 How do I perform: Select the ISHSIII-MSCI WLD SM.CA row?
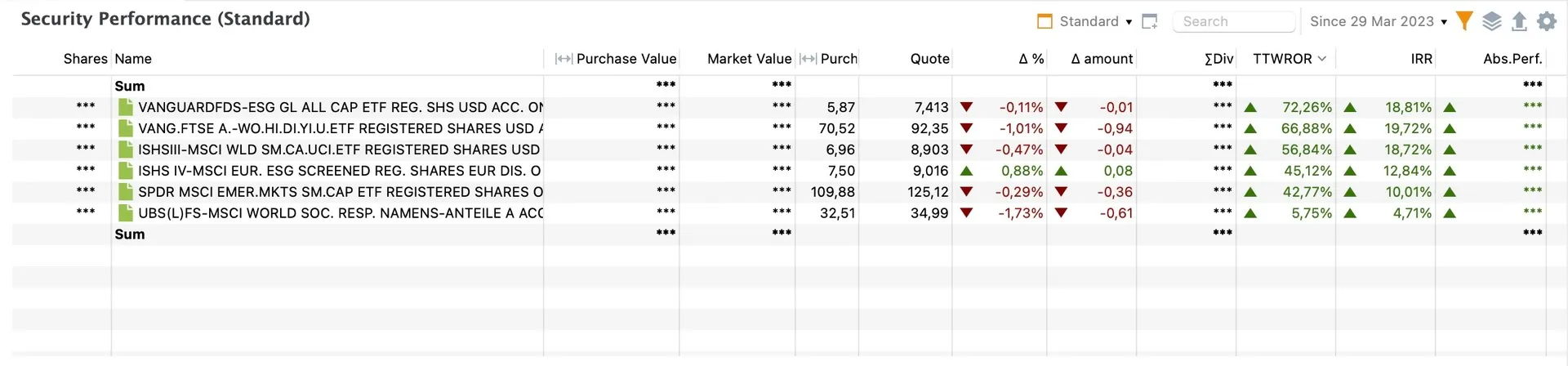[x=790, y=150]
